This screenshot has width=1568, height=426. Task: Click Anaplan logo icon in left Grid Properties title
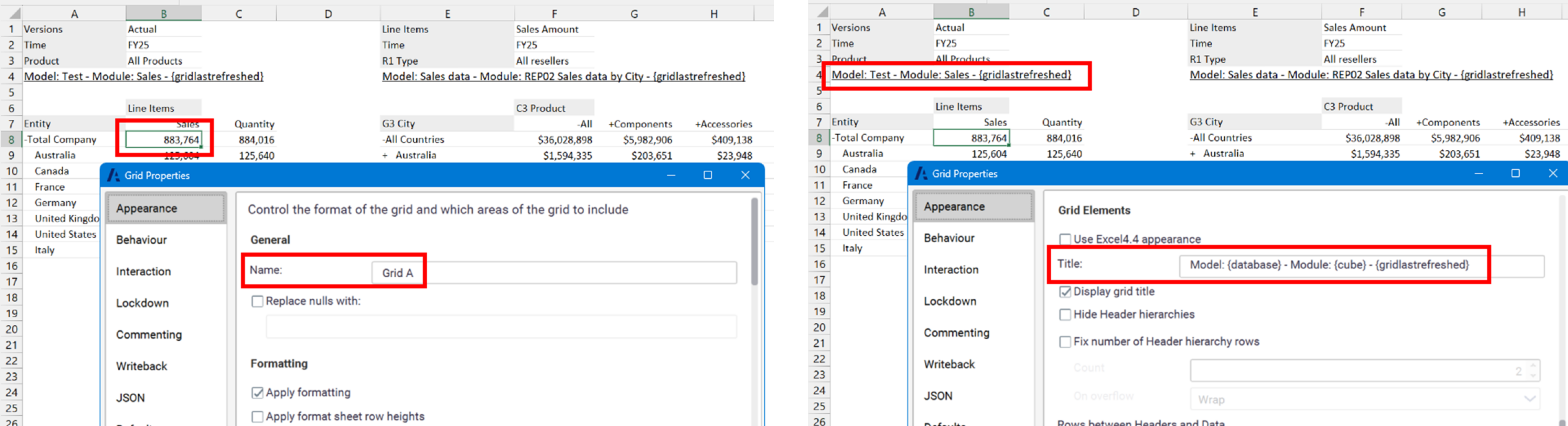coord(113,175)
